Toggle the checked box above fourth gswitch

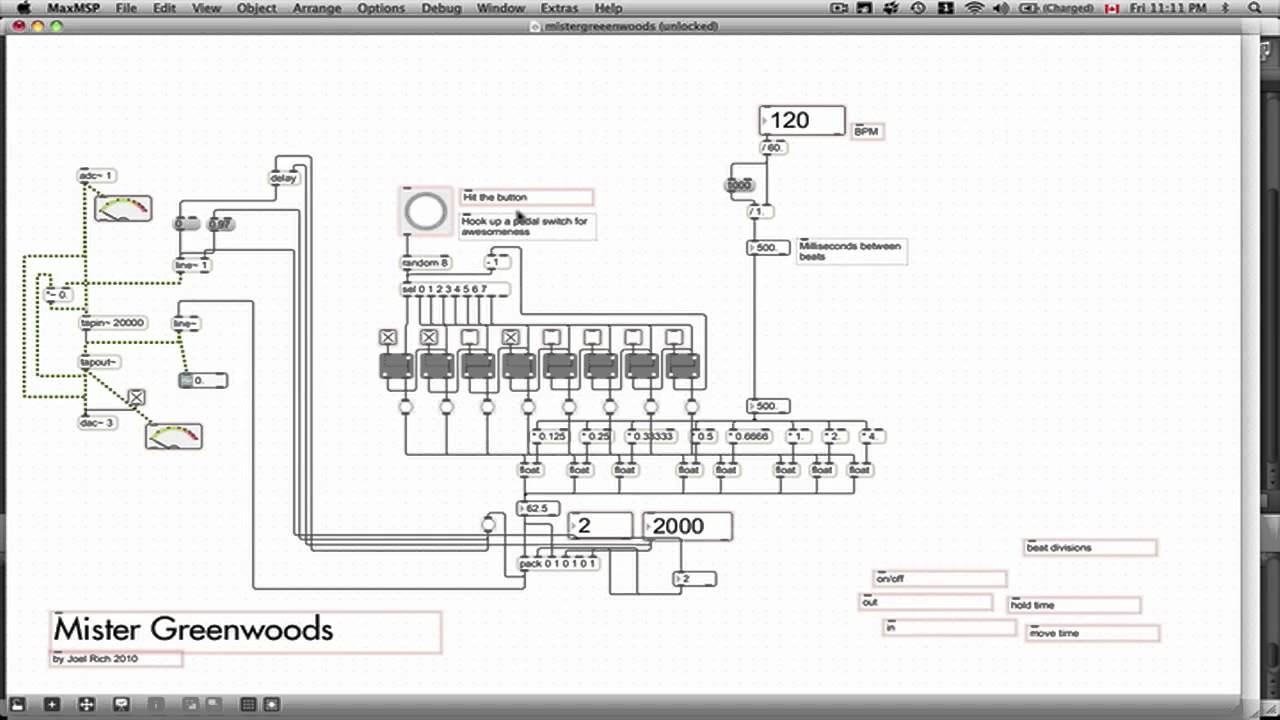tap(511, 337)
